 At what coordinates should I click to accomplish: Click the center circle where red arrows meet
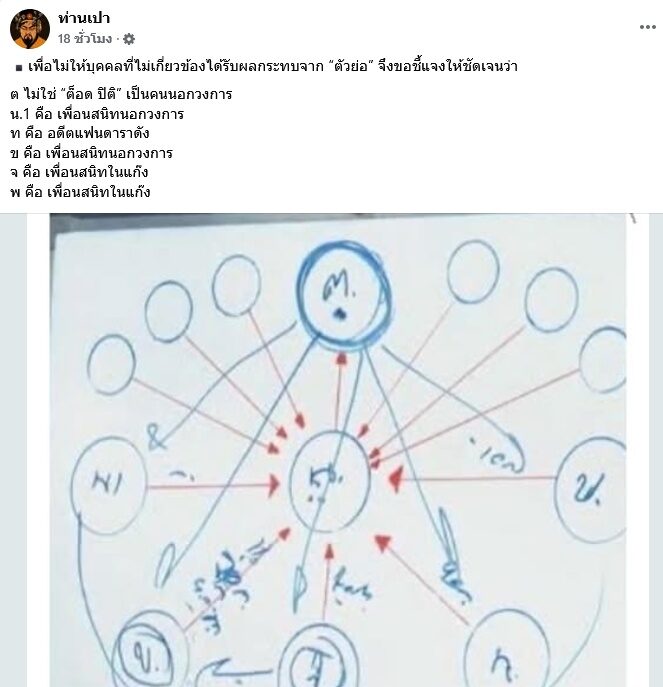pos(329,481)
